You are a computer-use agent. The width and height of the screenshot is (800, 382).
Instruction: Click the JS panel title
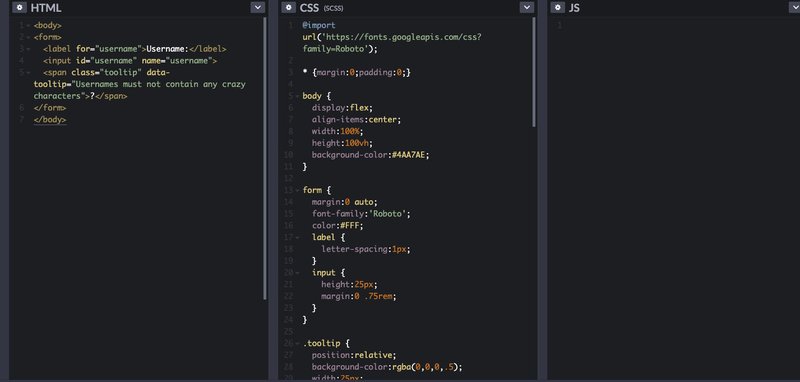pyautogui.click(x=574, y=8)
